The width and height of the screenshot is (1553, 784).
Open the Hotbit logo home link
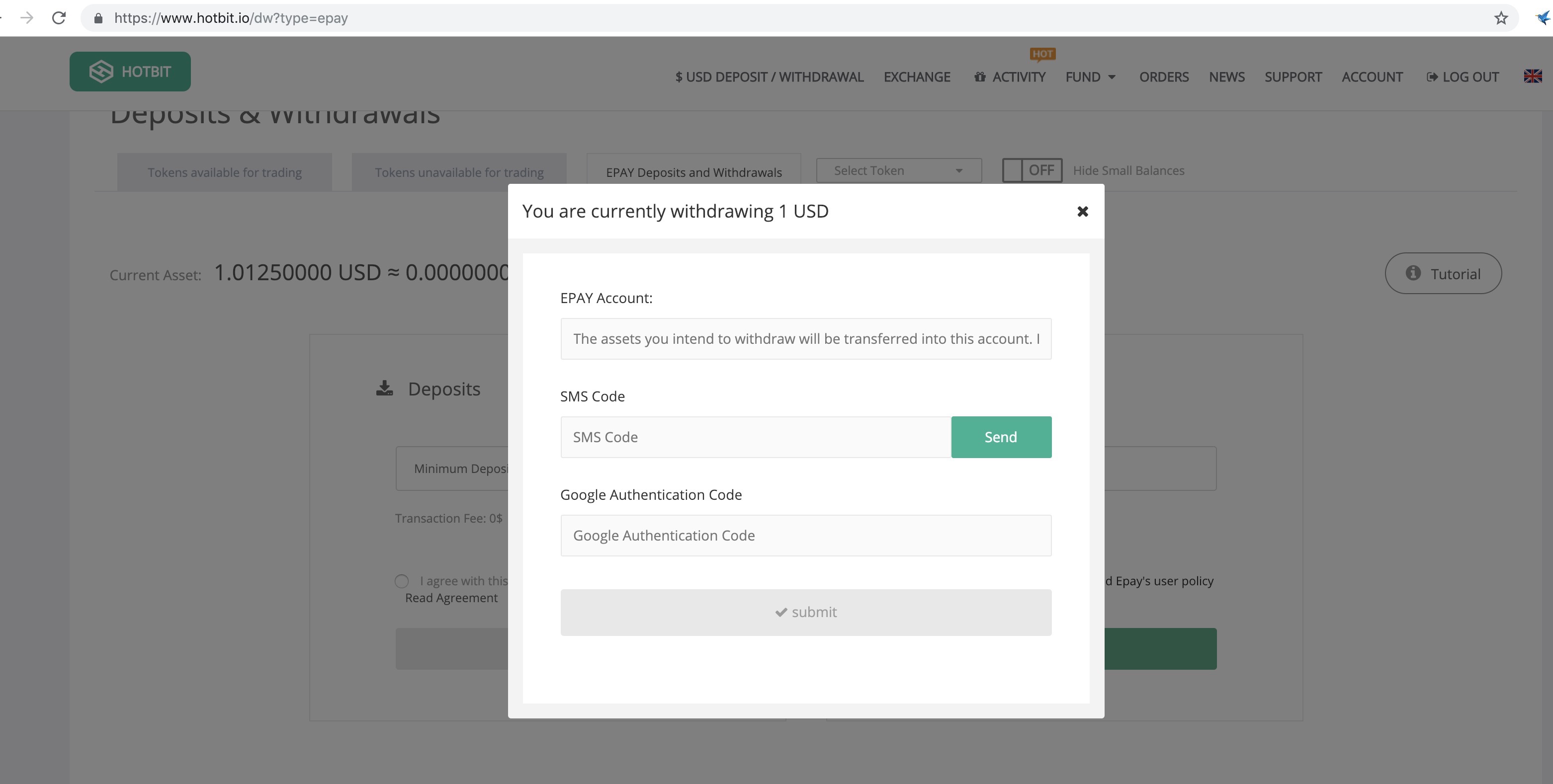tap(130, 72)
